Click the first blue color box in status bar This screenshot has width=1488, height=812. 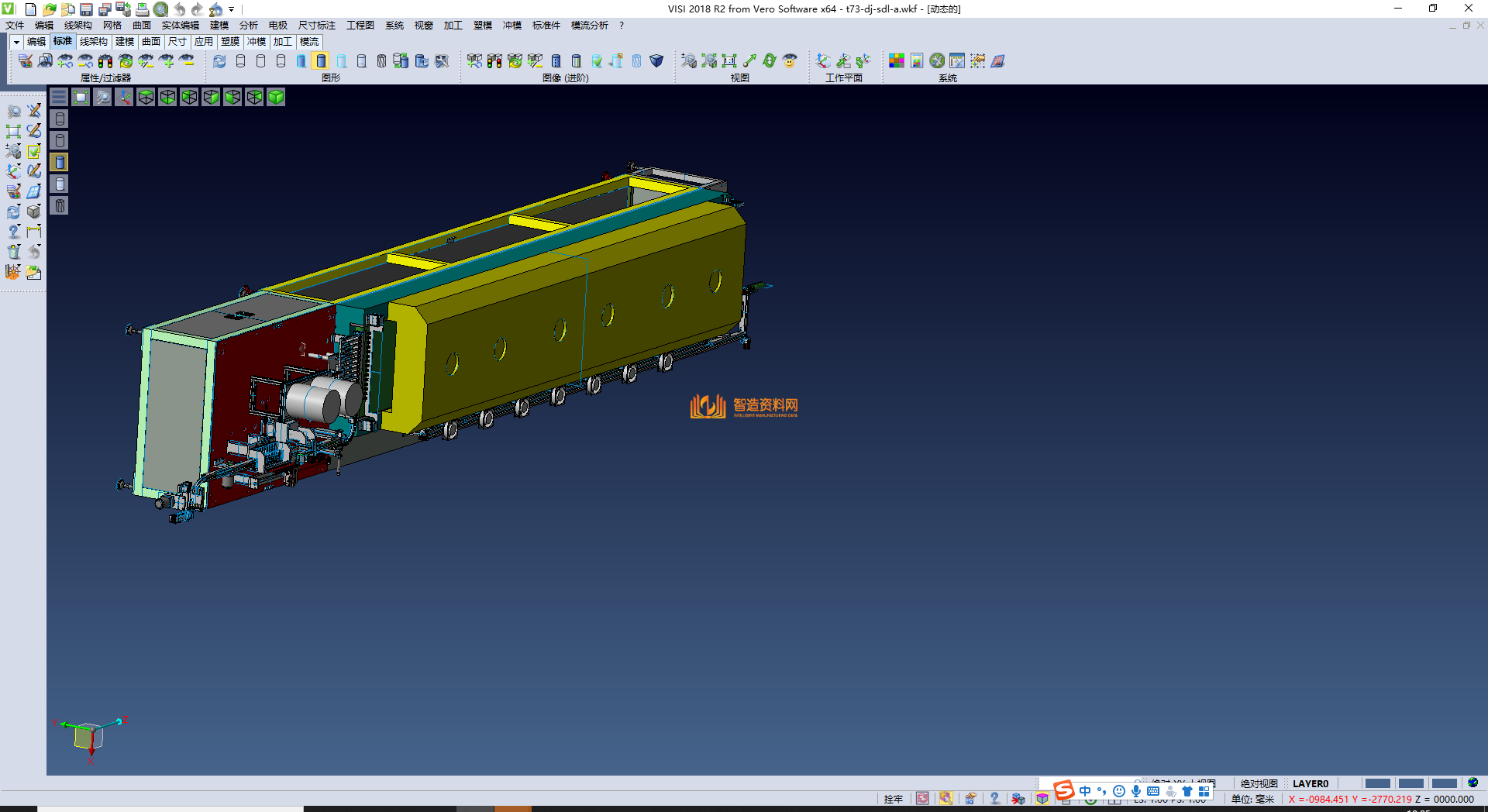click(1377, 783)
